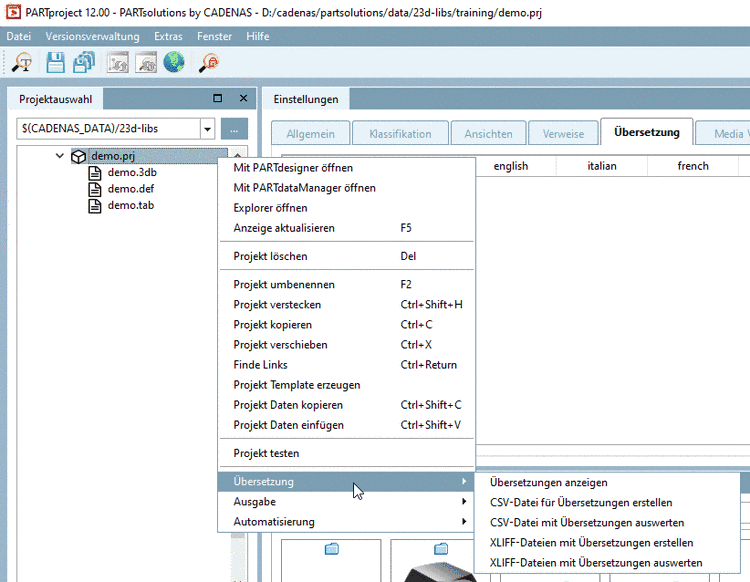Choose CSV-Datei für Übersetzungen erstellen
This screenshot has height=582, width=750.
pyautogui.click(x=607, y=503)
